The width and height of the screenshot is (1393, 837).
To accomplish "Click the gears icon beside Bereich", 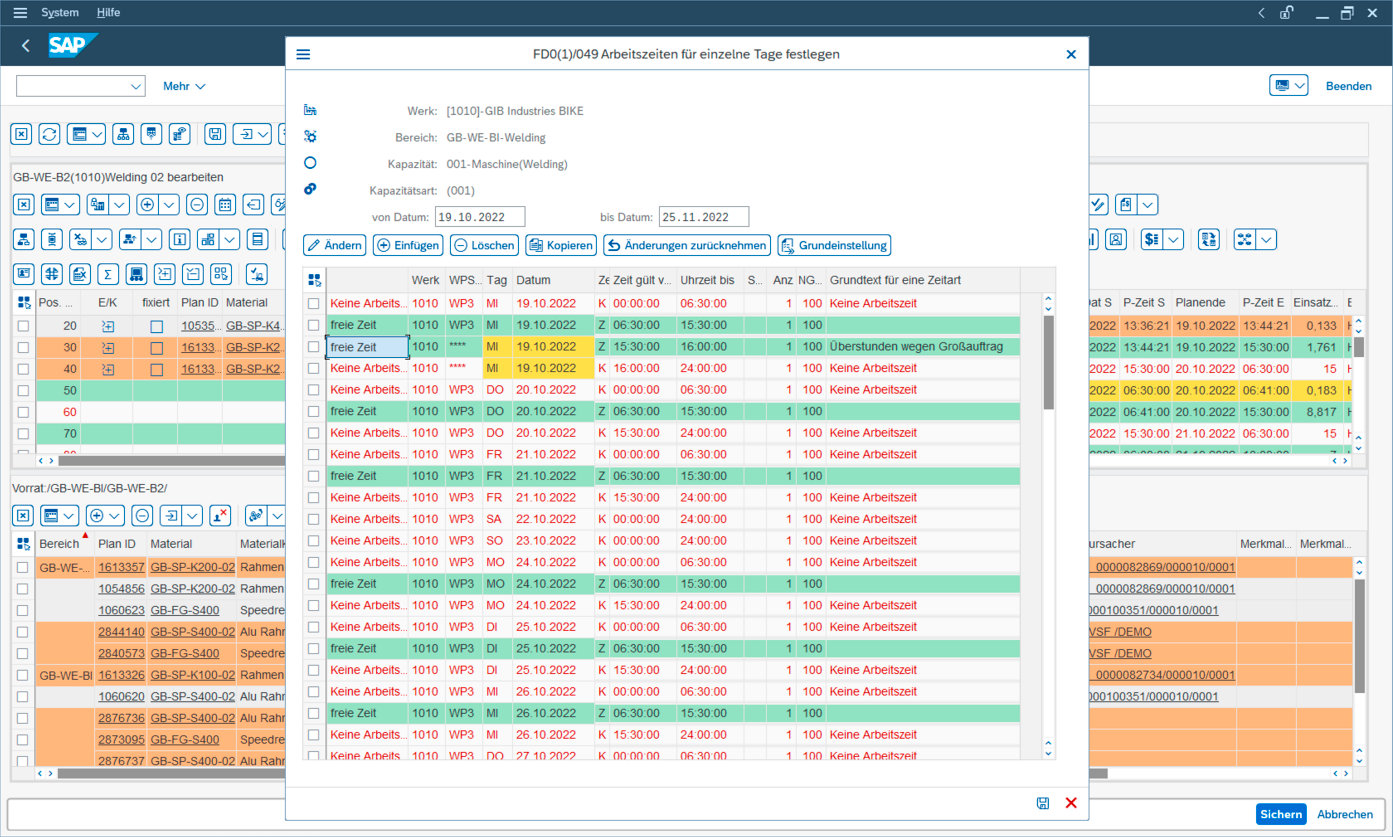I will click(311, 136).
